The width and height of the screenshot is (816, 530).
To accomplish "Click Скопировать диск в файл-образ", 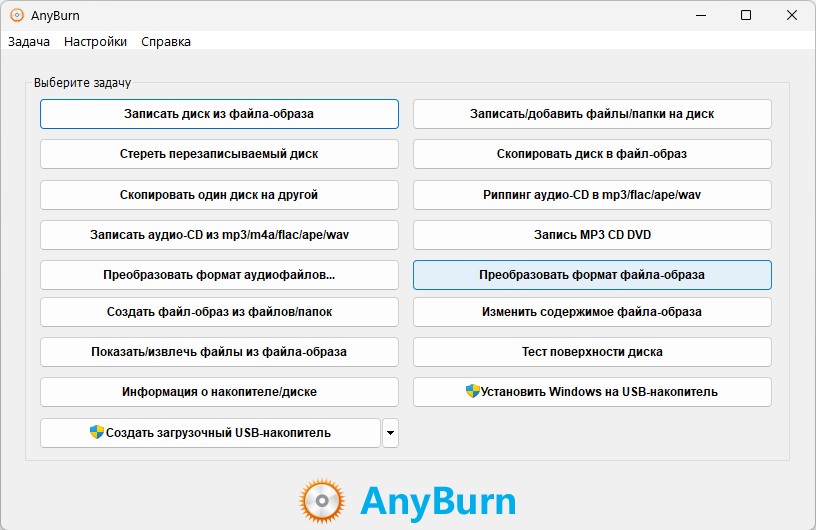I will (x=592, y=154).
